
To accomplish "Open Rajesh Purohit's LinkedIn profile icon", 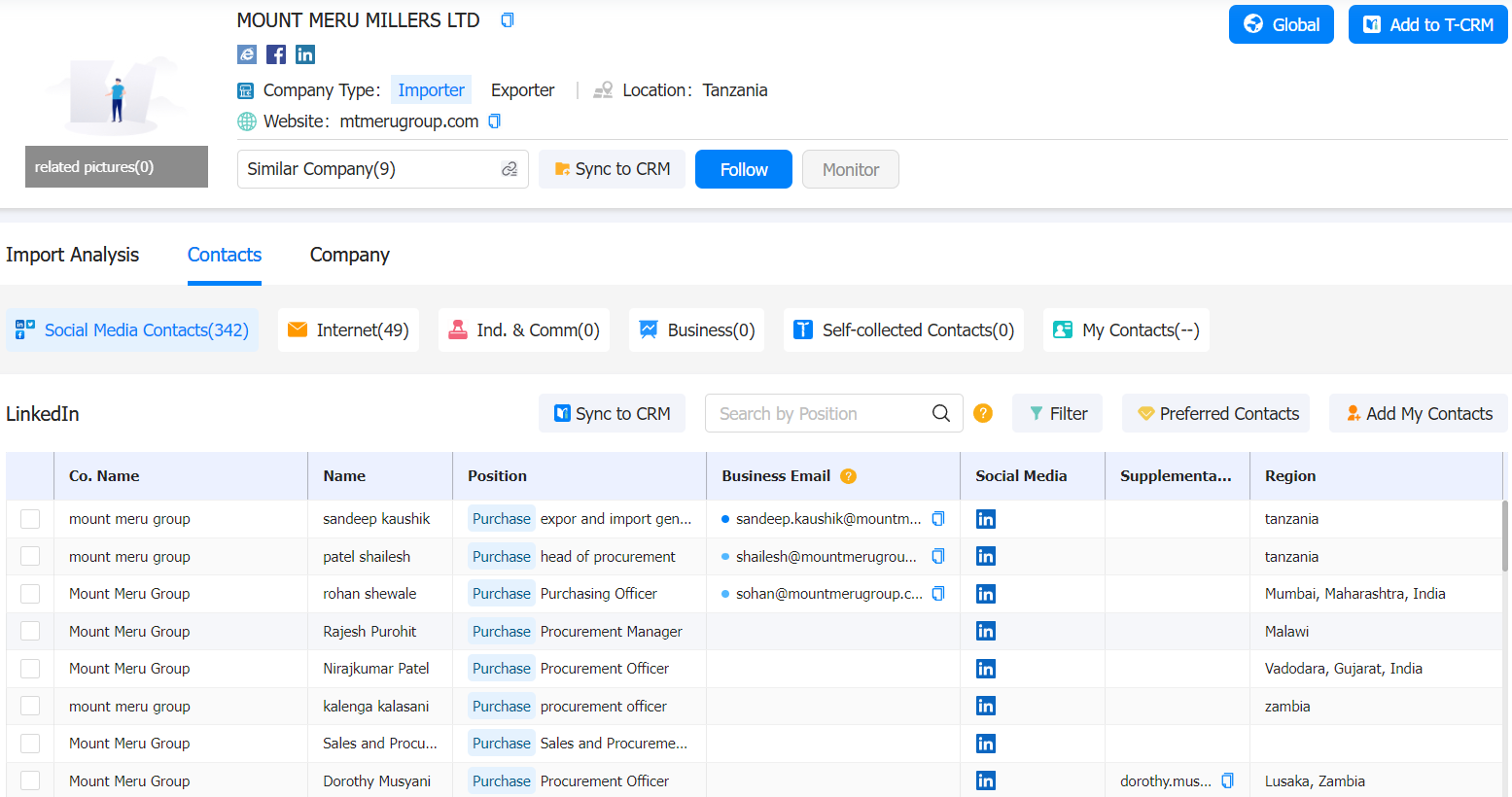I will tap(986, 631).
